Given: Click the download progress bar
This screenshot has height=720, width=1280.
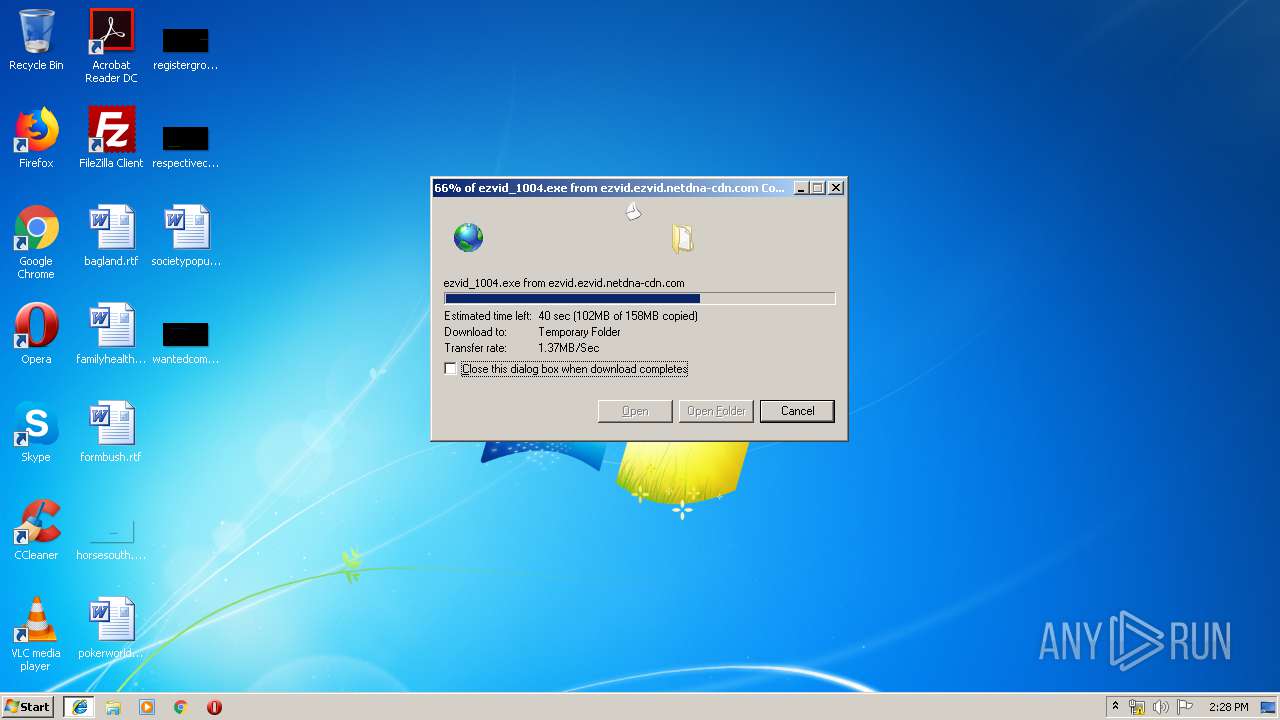Looking at the screenshot, I should coord(639,298).
